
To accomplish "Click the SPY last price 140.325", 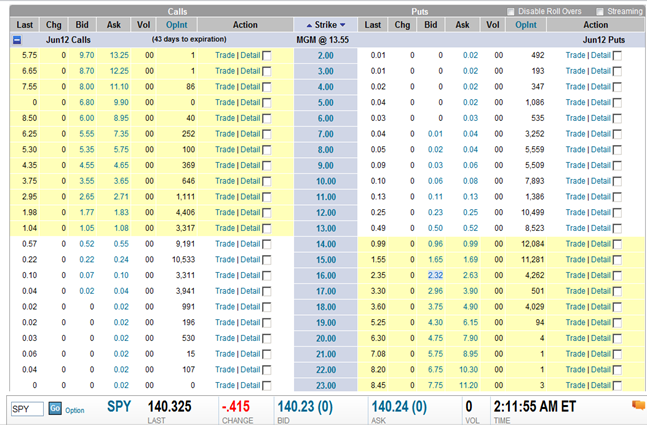I will (170, 407).
